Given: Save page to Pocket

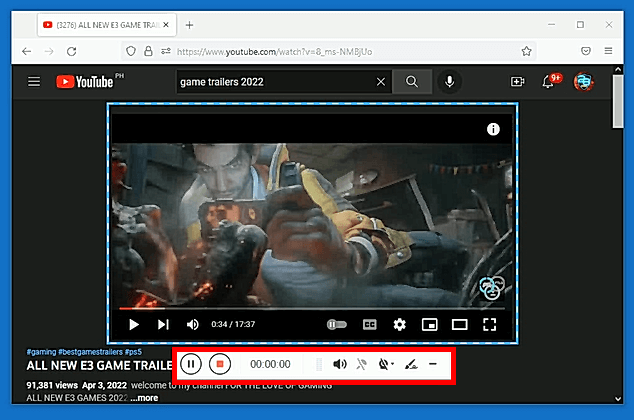Looking at the screenshot, I should [x=585, y=51].
